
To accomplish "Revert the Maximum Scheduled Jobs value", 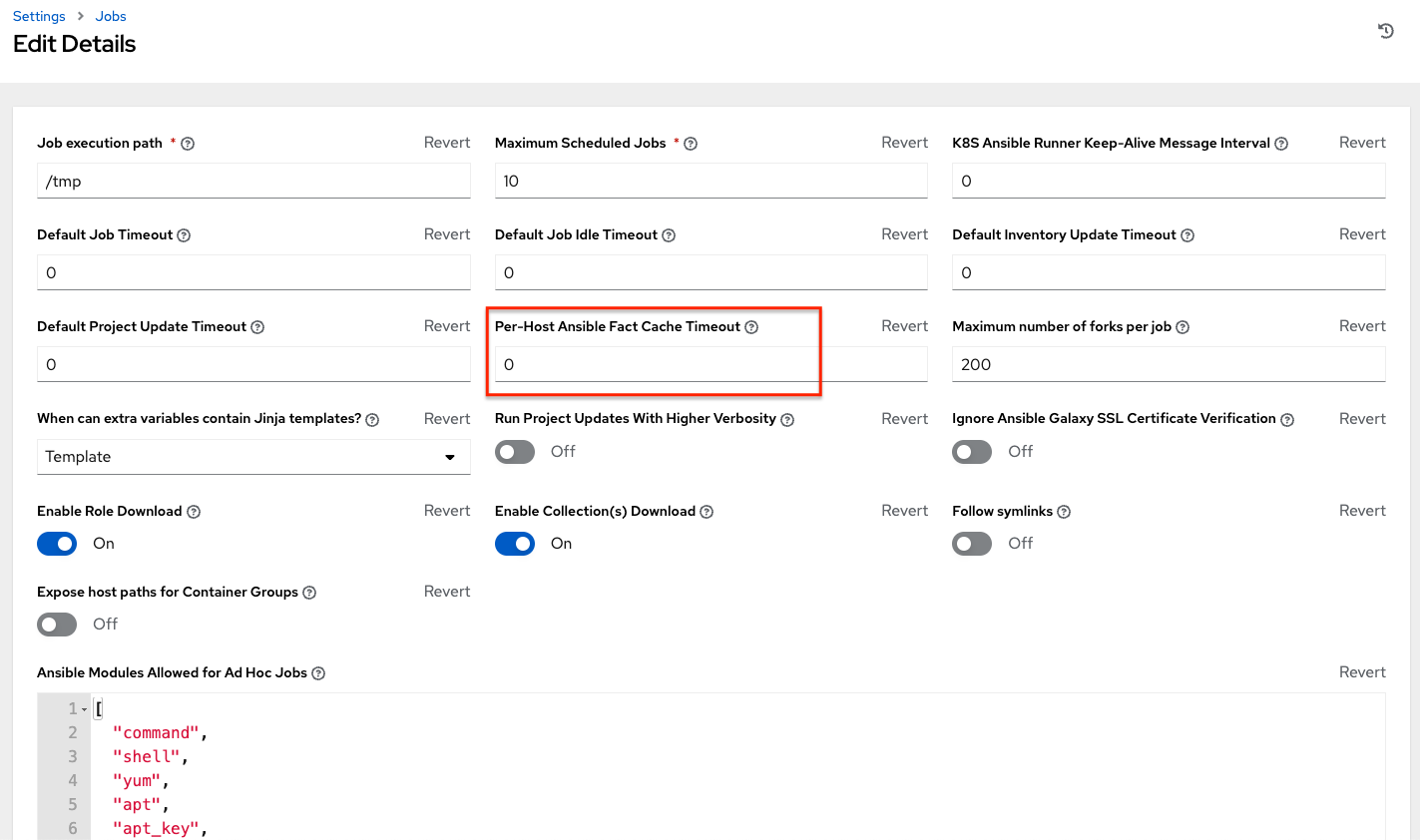I will point(904,143).
